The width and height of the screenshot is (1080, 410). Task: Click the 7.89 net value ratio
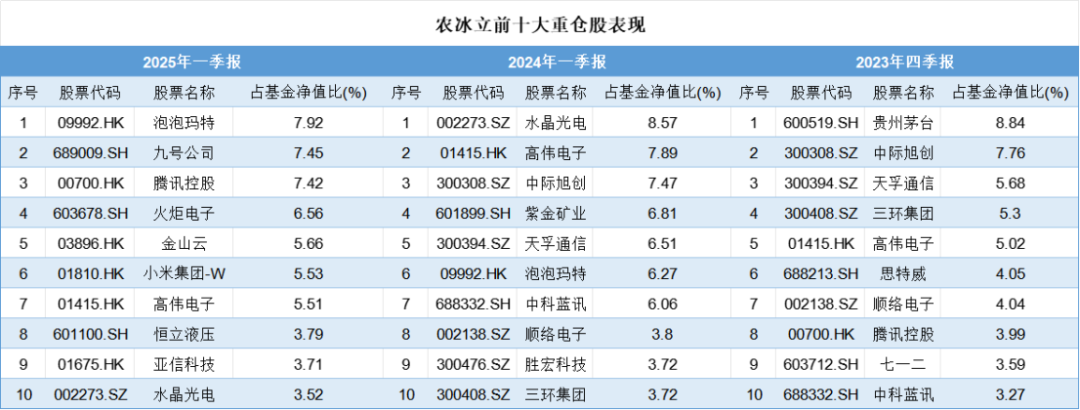coord(663,154)
